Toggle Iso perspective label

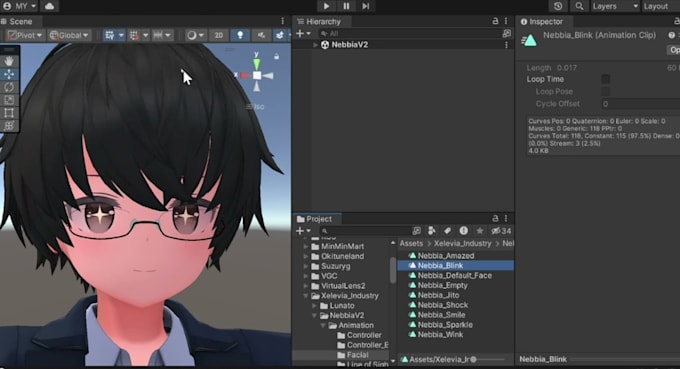point(255,106)
